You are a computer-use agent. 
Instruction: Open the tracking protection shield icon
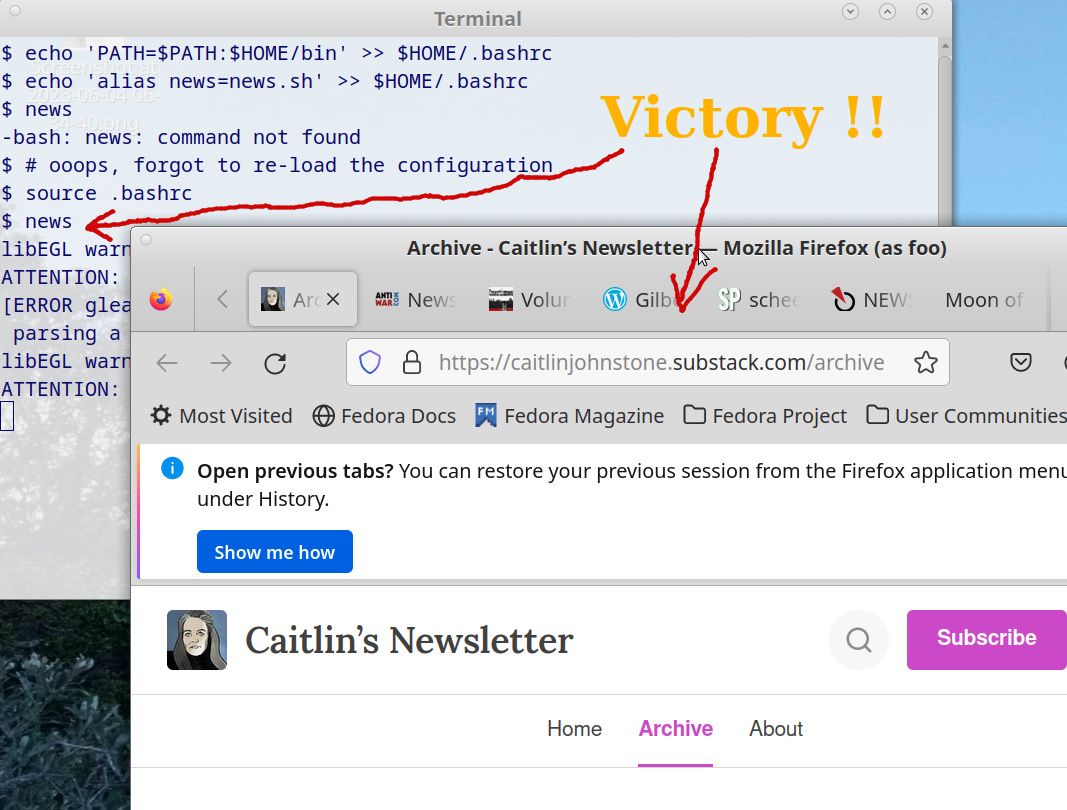pyautogui.click(x=370, y=362)
